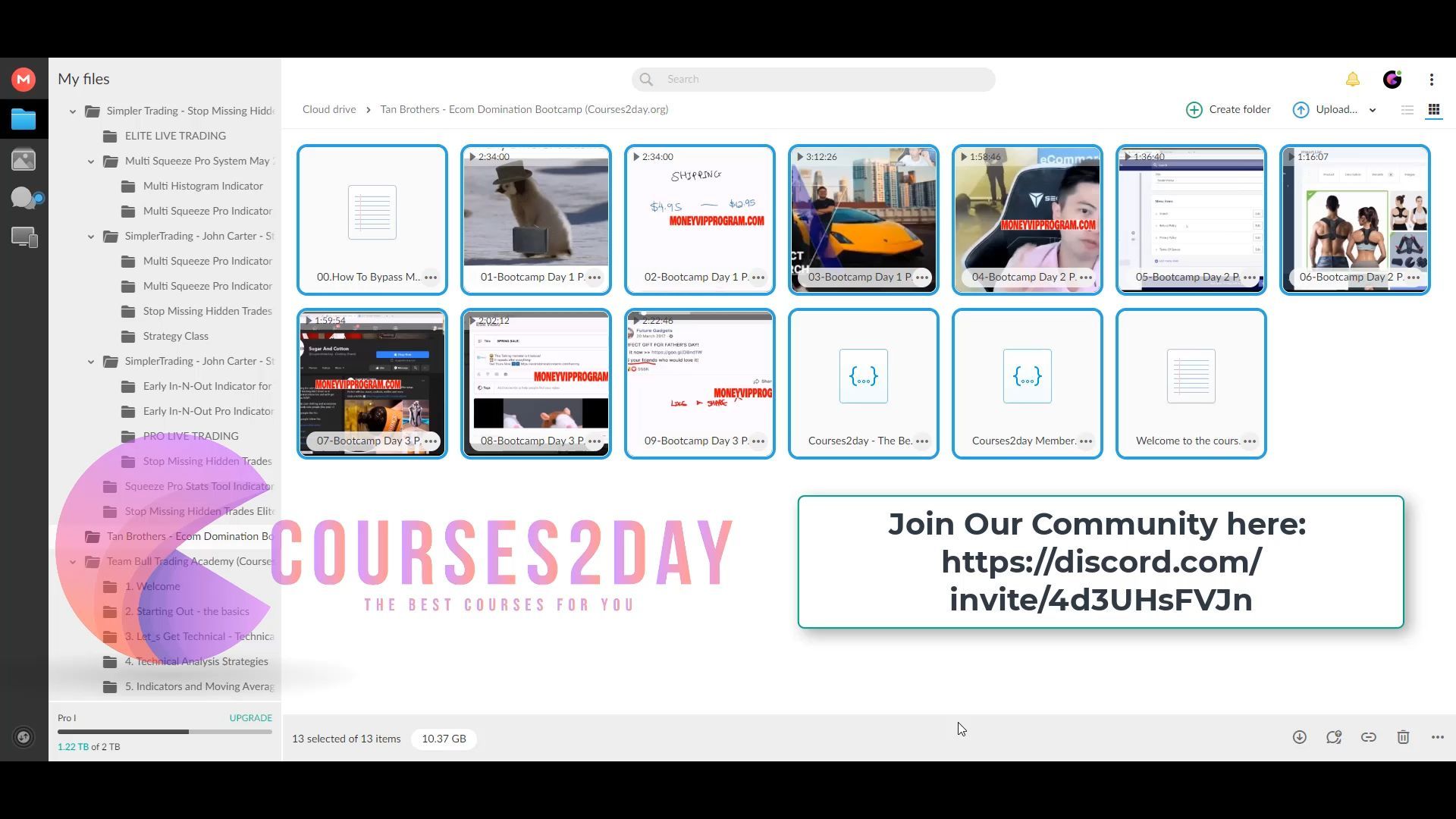This screenshot has width=1456, height=819.
Task: Open options for 05-Bootcamp Day 2 video
Action: (1250, 278)
